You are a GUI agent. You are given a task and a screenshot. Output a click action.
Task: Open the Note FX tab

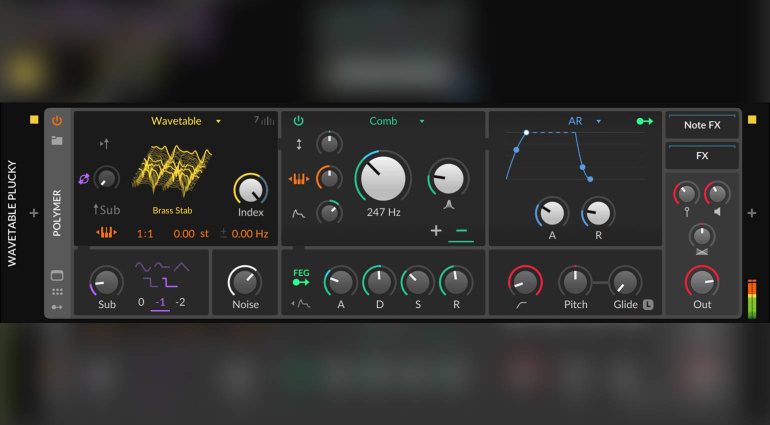click(x=701, y=125)
